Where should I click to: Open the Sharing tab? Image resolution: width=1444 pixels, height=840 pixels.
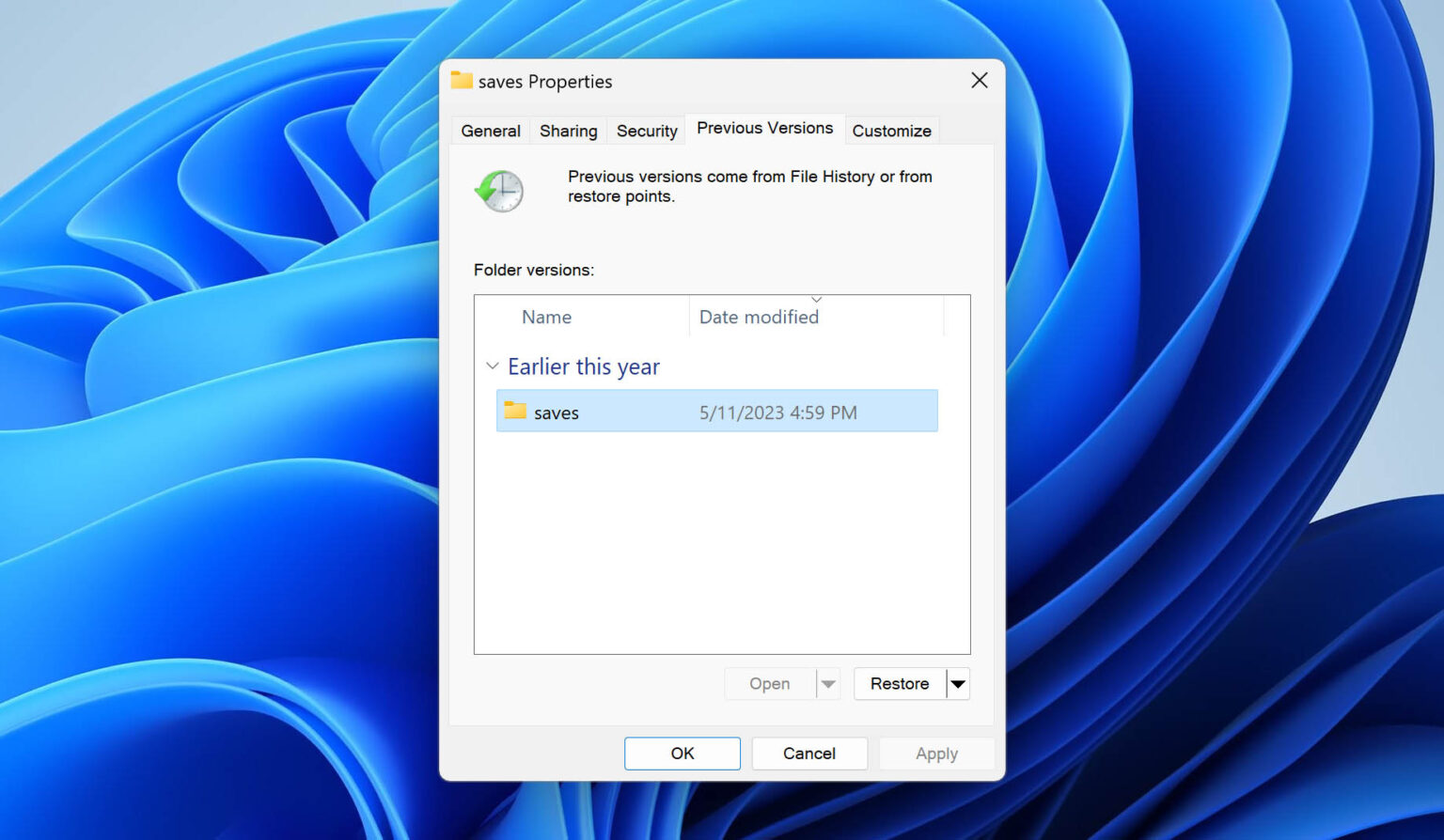[568, 131]
